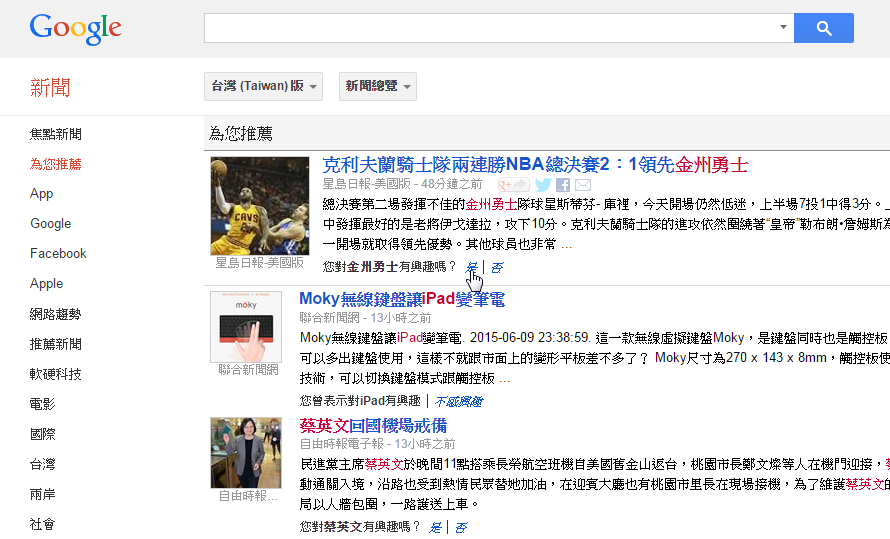Answer 否 for 蔡英文 interest
The height and width of the screenshot is (539, 890).
tap(461, 528)
